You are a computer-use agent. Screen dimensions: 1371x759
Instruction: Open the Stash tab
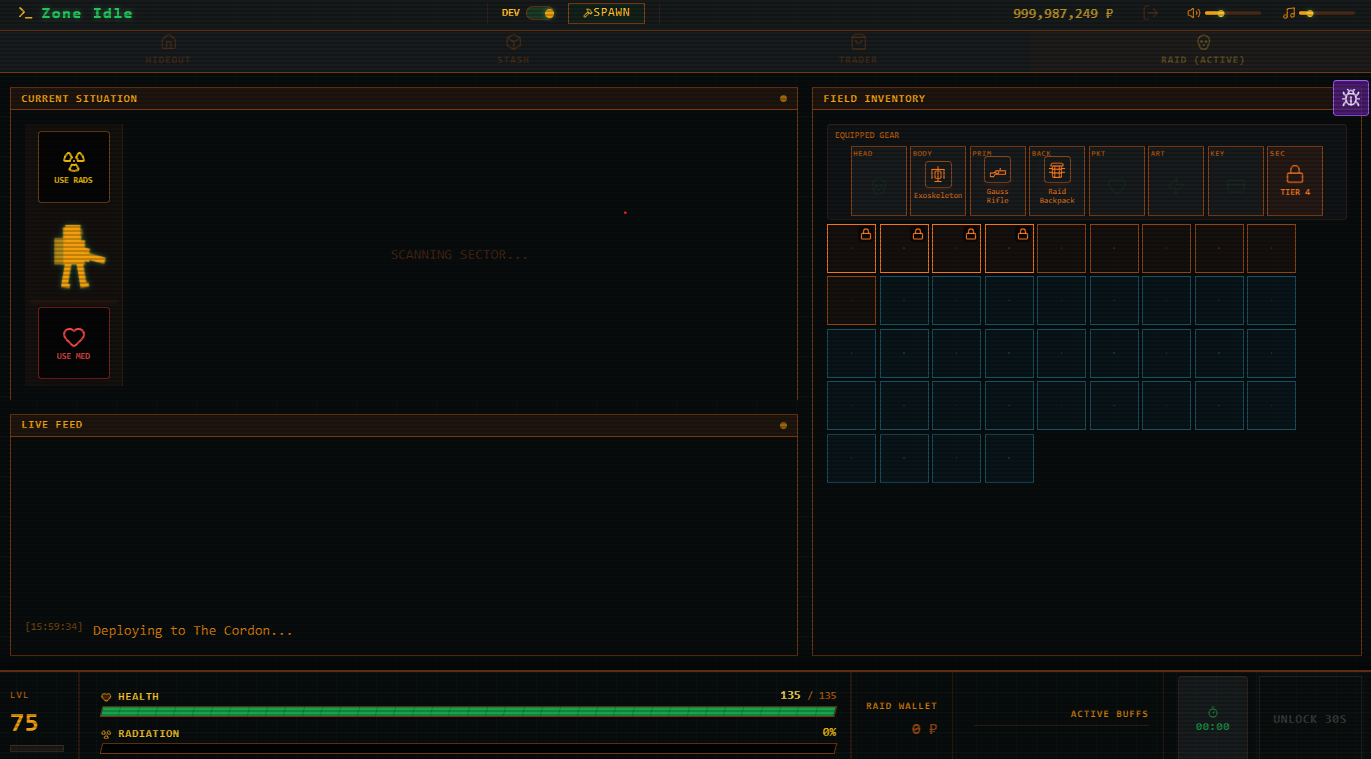(513, 49)
